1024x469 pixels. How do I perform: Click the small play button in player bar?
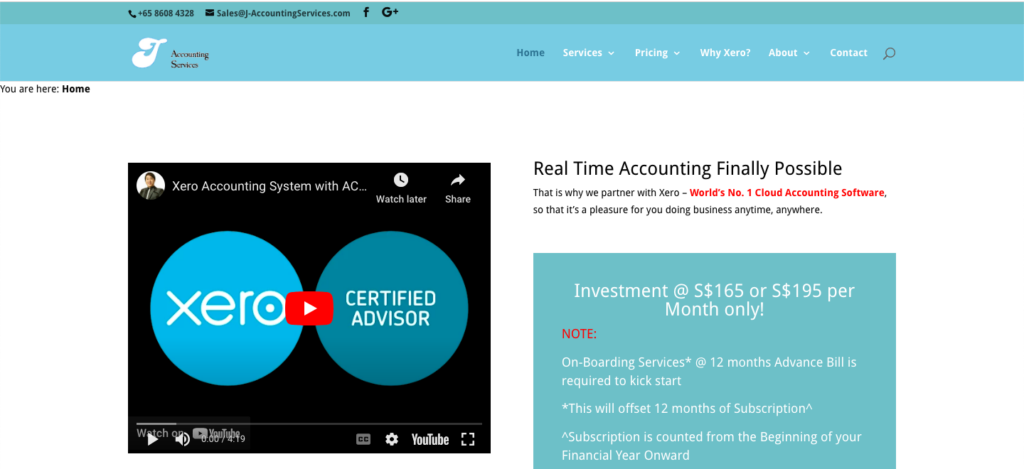click(153, 440)
